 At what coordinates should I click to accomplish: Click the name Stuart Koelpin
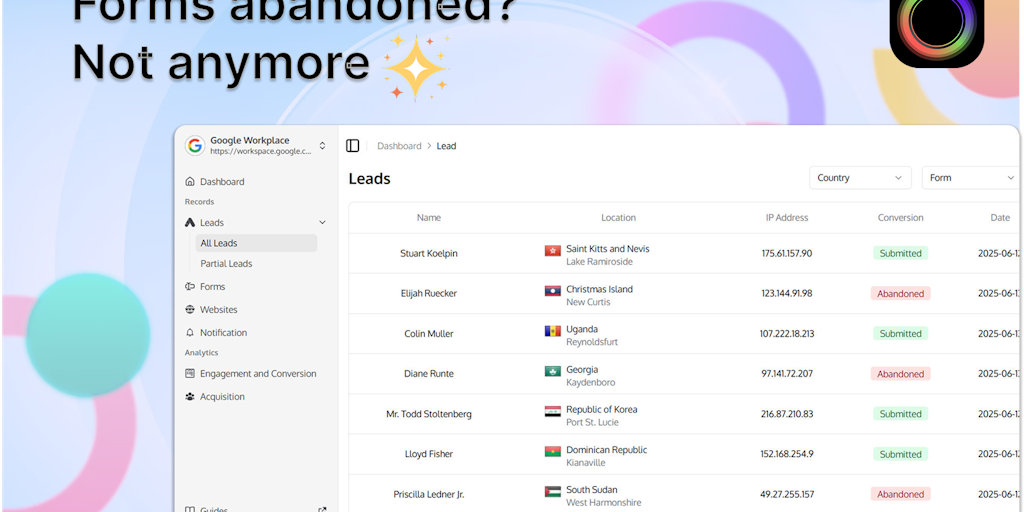coord(429,253)
